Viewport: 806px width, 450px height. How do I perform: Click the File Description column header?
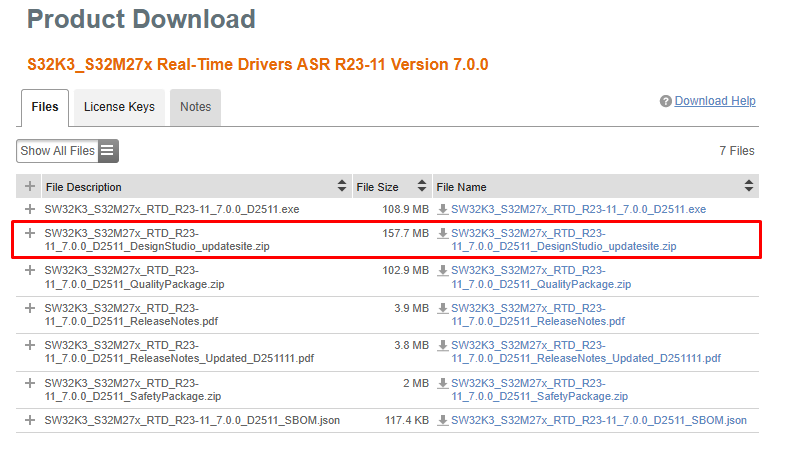[x=197, y=186]
